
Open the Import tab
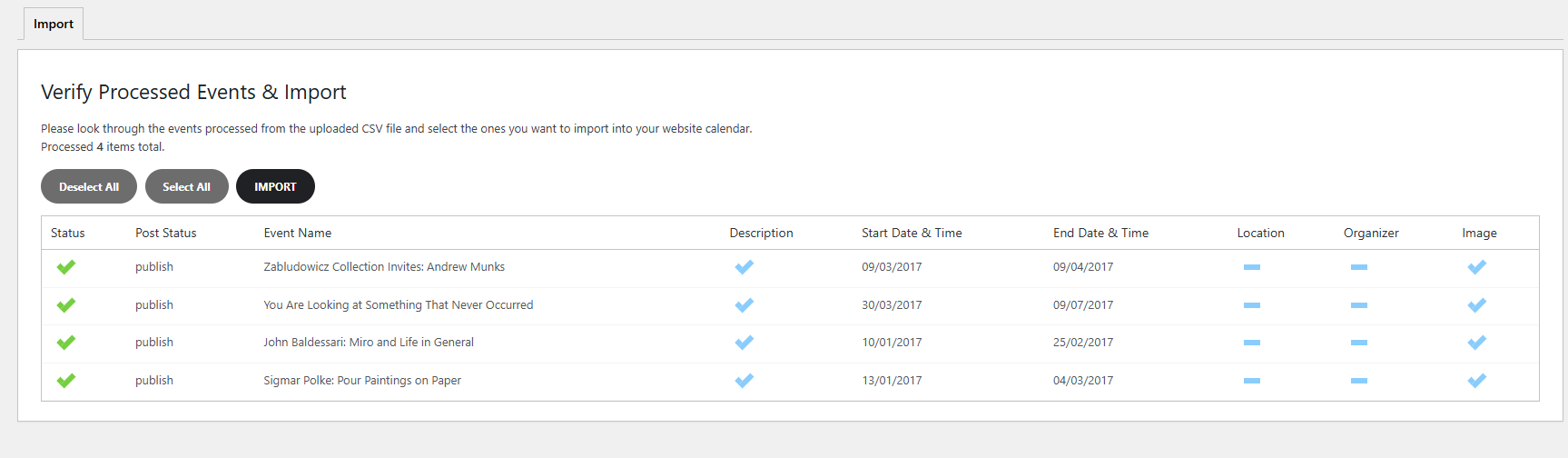54,25
